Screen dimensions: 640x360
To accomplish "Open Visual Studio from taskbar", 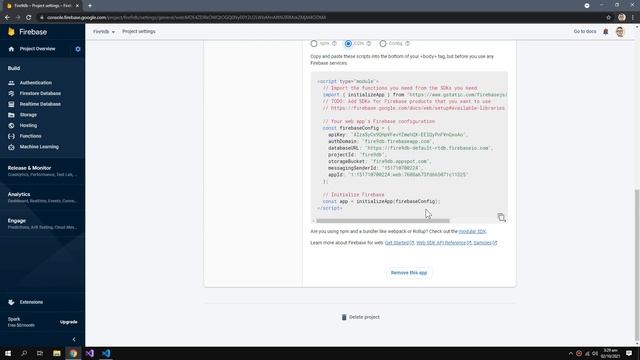I will tap(89, 353).
